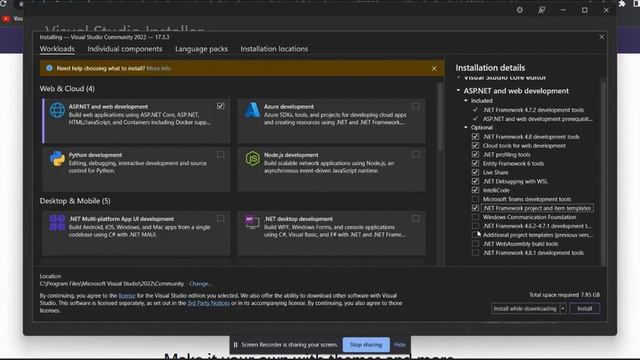Click the Installation details scrollbar
Viewport: 640px width, 360px height.
(603, 171)
